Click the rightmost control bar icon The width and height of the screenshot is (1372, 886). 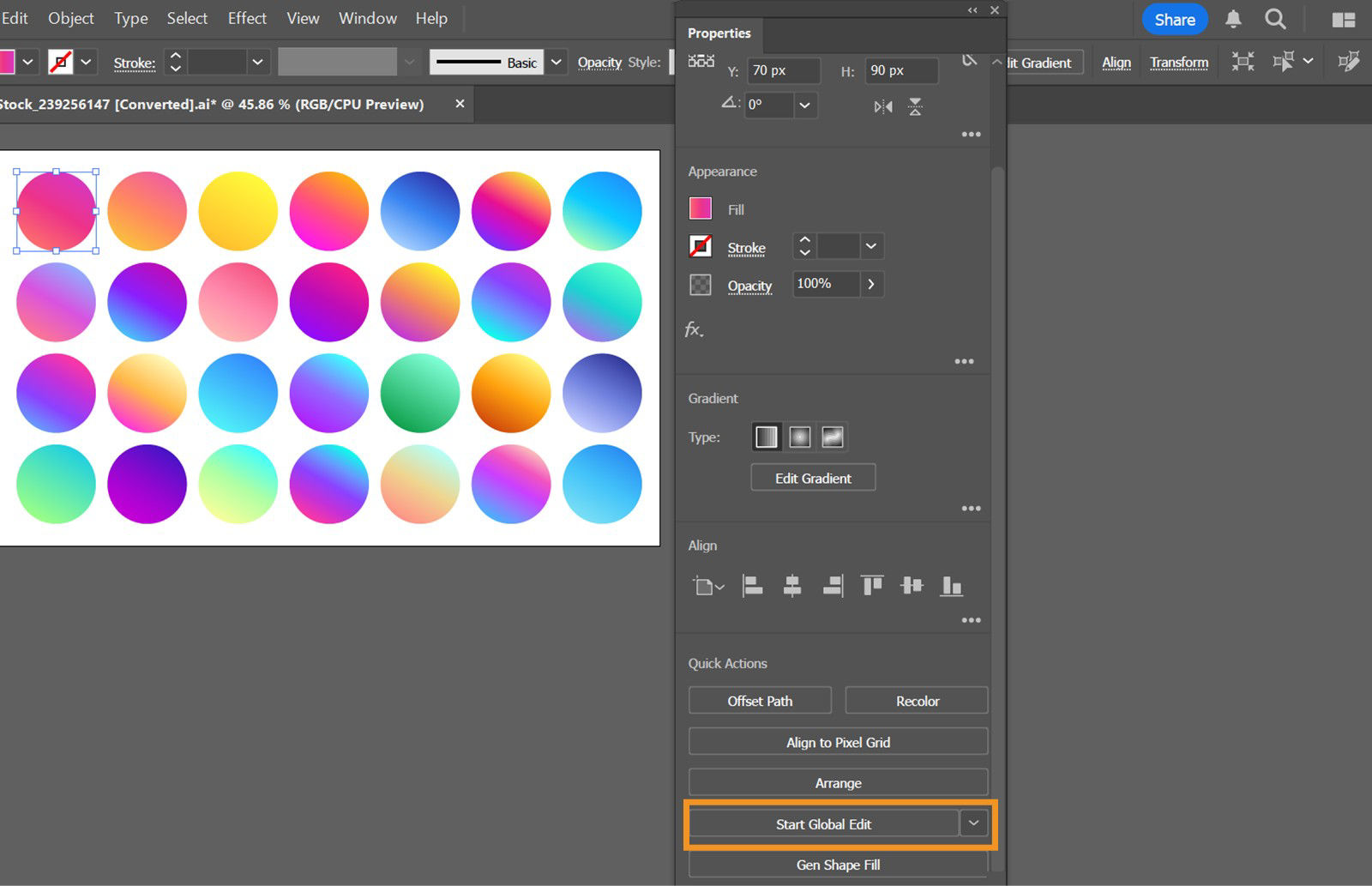click(x=1349, y=62)
